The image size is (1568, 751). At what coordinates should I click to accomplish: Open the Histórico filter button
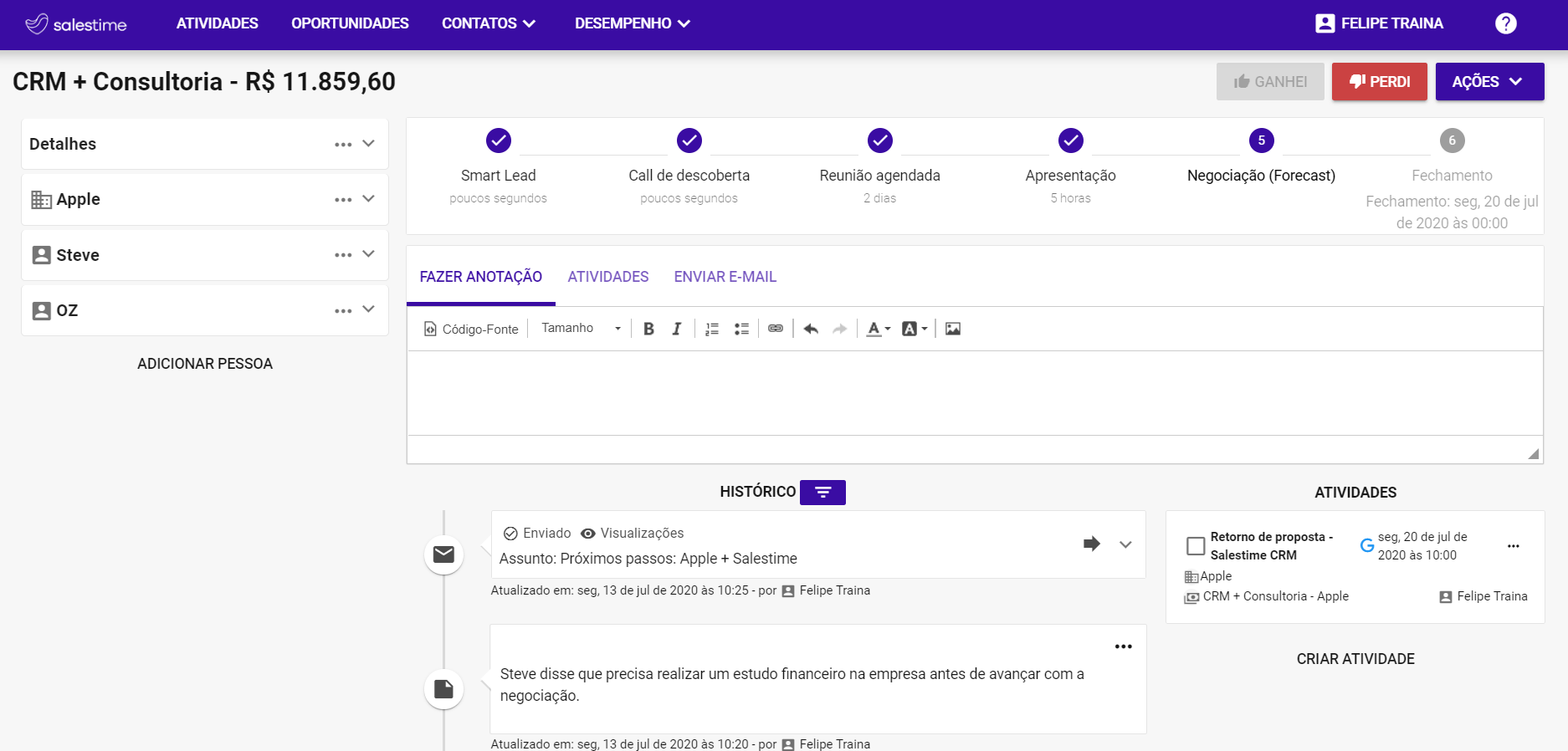(822, 493)
